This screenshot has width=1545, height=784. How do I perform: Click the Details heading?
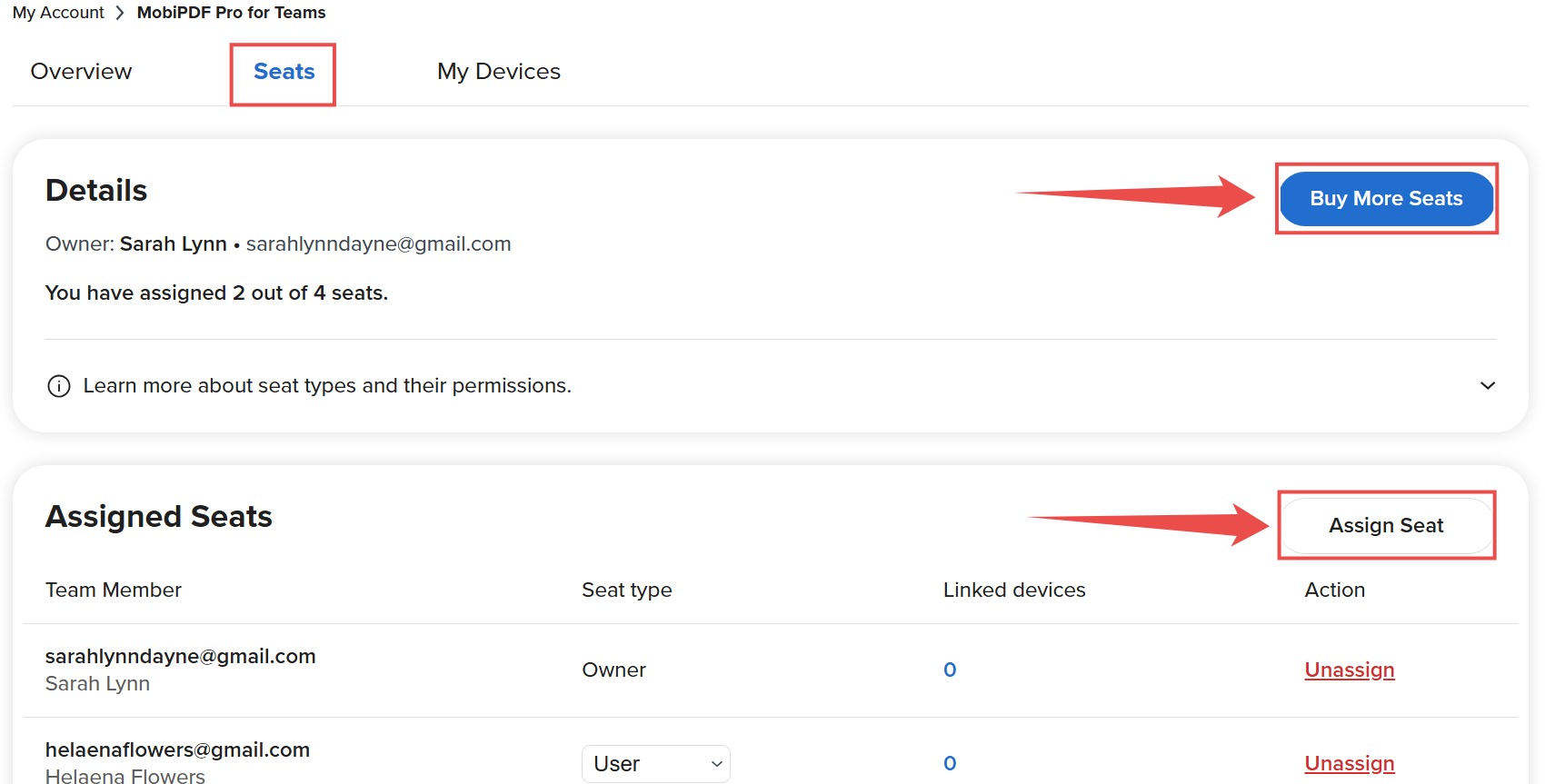click(96, 191)
